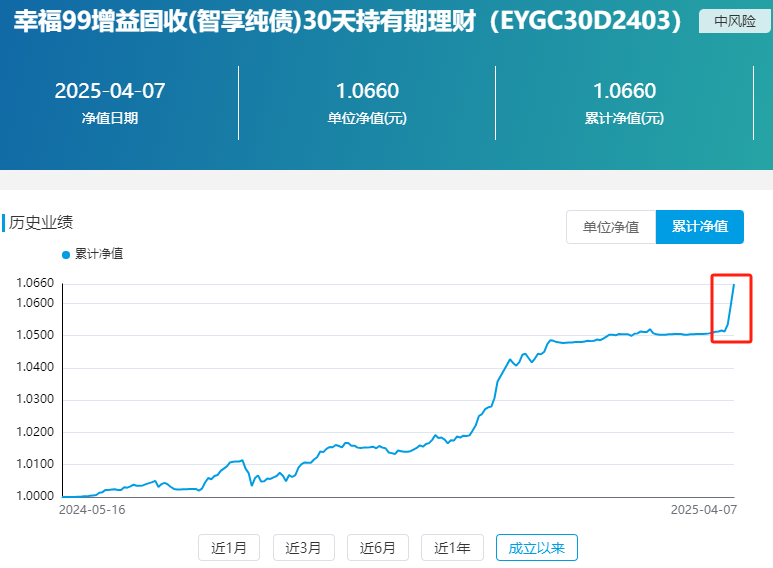Select the 累计净值 tab

(x=700, y=227)
